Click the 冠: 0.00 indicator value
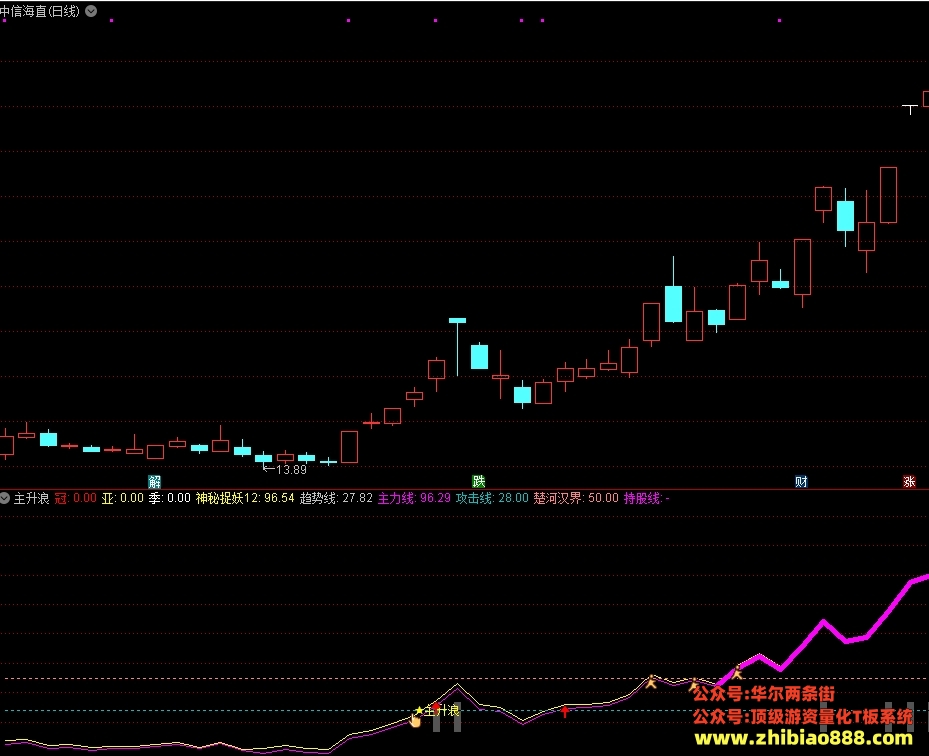The image size is (929, 756). coord(75,498)
